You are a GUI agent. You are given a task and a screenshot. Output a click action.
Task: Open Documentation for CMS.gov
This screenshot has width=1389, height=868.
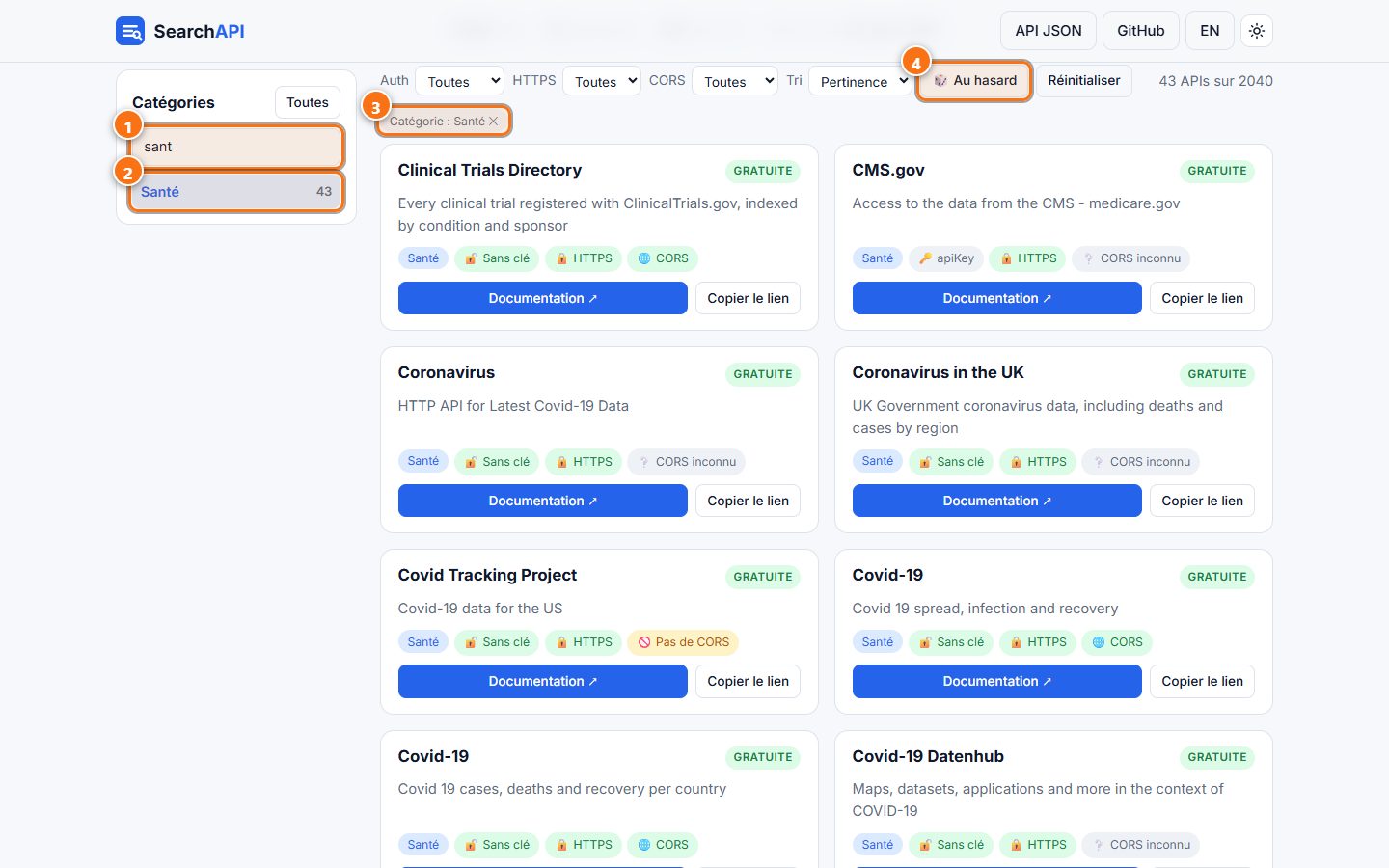[996, 298]
